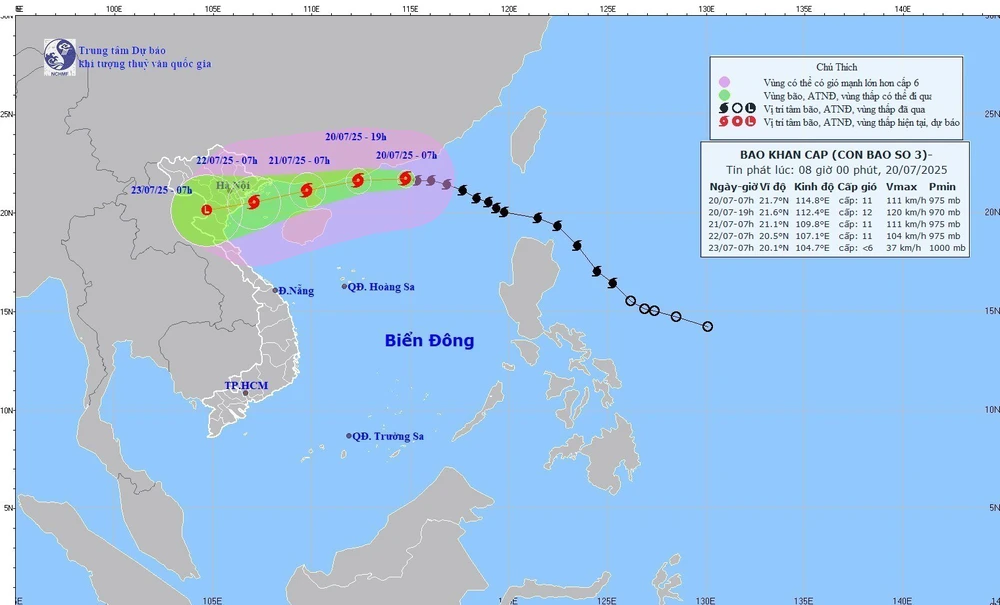Click the red L symbol in the legend
1000x605 pixels.
pos(751,122)
